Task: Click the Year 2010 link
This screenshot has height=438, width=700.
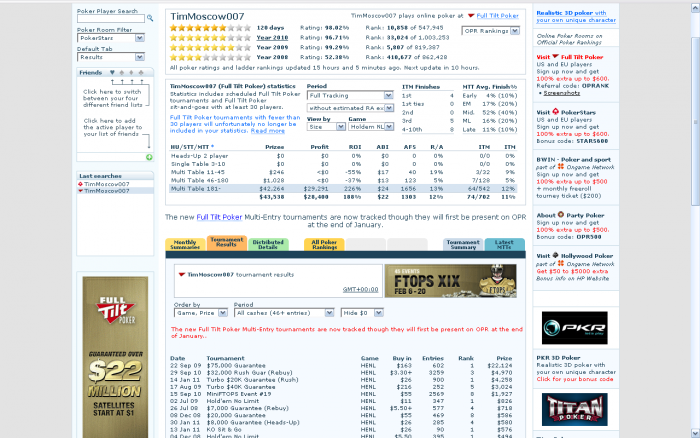Action: [272, 38]
